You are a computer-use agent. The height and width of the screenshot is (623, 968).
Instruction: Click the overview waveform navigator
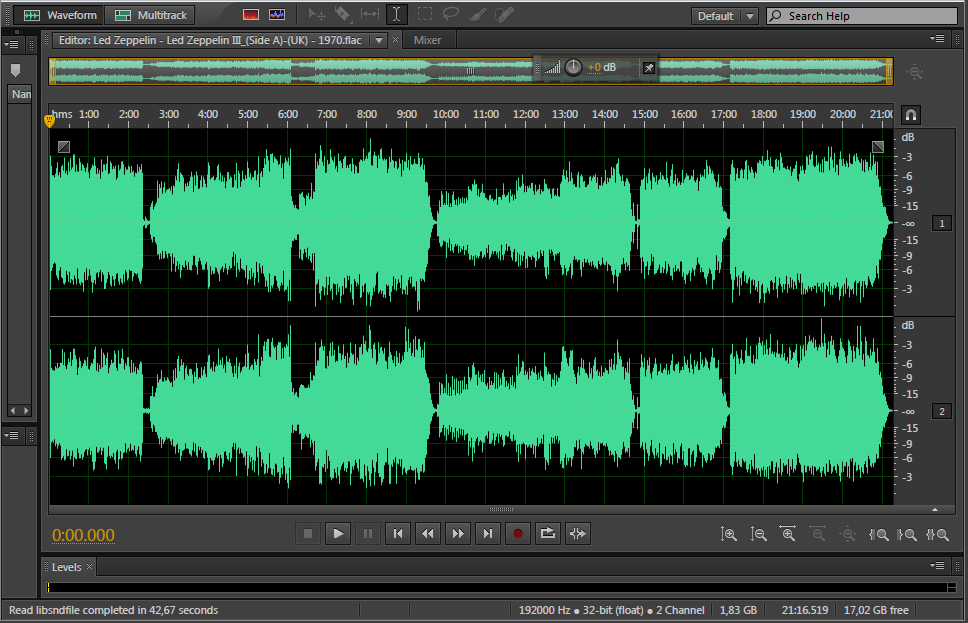click(x=471, y=71)
